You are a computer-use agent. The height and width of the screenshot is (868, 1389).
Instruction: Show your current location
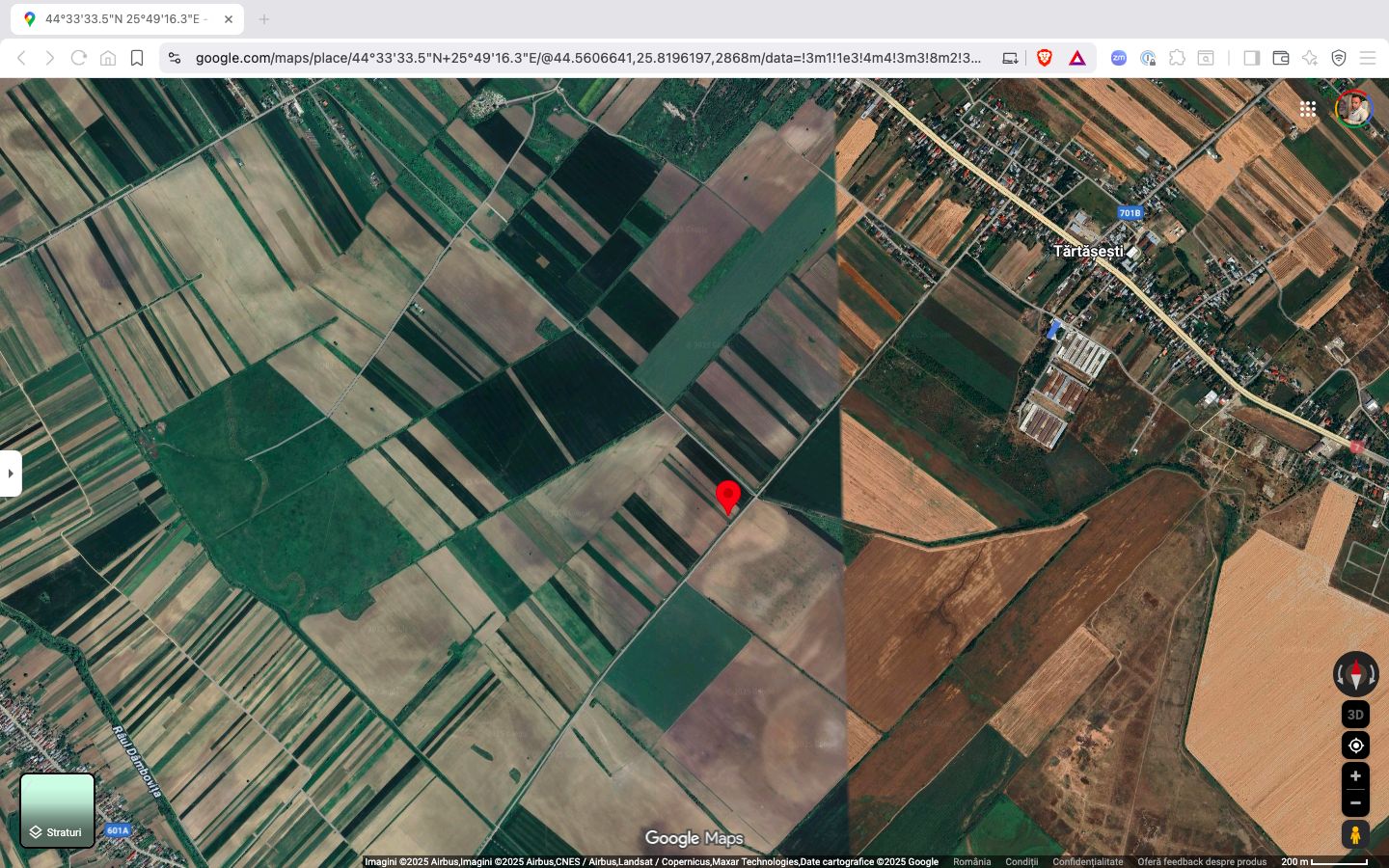[x=1355, y=746]
